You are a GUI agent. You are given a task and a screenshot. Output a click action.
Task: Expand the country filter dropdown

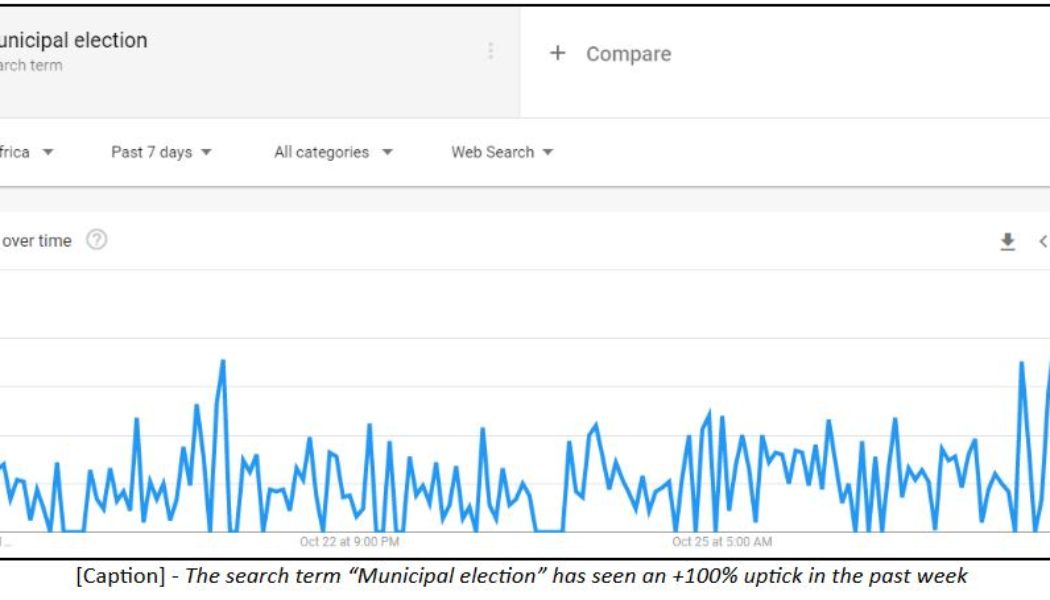point(25,152)
